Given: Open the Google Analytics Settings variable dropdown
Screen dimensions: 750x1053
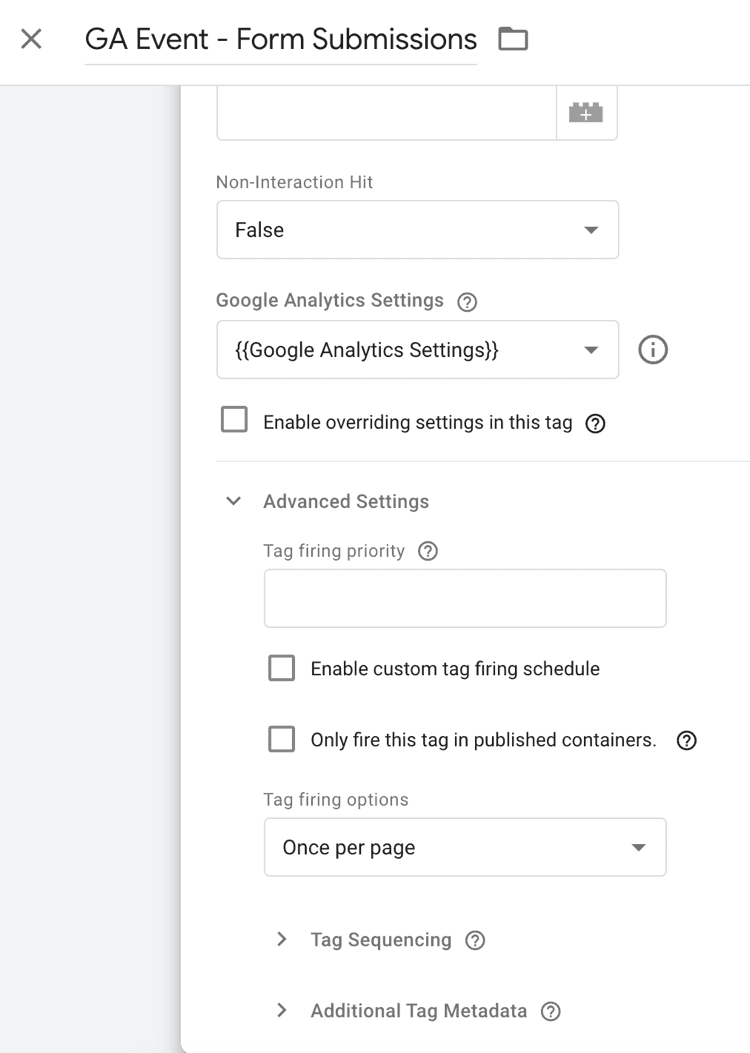Looking at the screenshot, I should tap(417, 350).
